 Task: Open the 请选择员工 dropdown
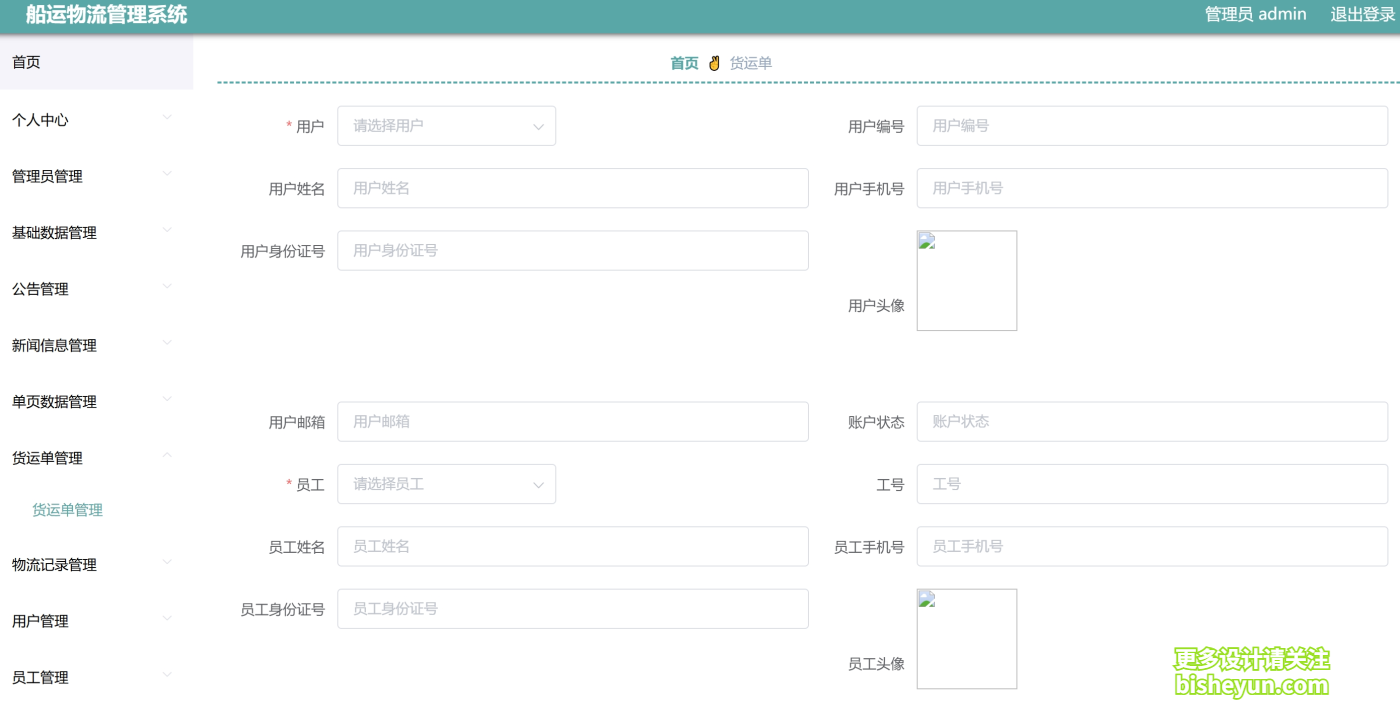tap(446, 484)
